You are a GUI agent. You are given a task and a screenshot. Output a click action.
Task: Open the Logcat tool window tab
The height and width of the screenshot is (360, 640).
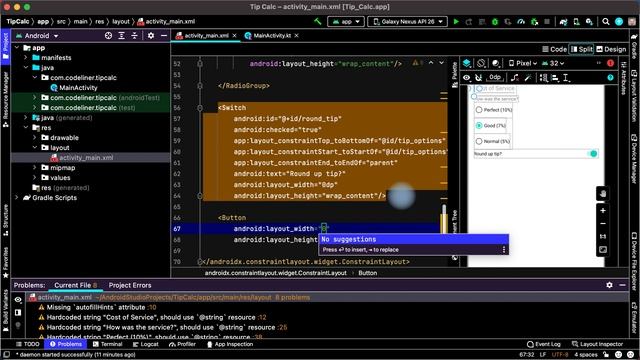point(145,344)
